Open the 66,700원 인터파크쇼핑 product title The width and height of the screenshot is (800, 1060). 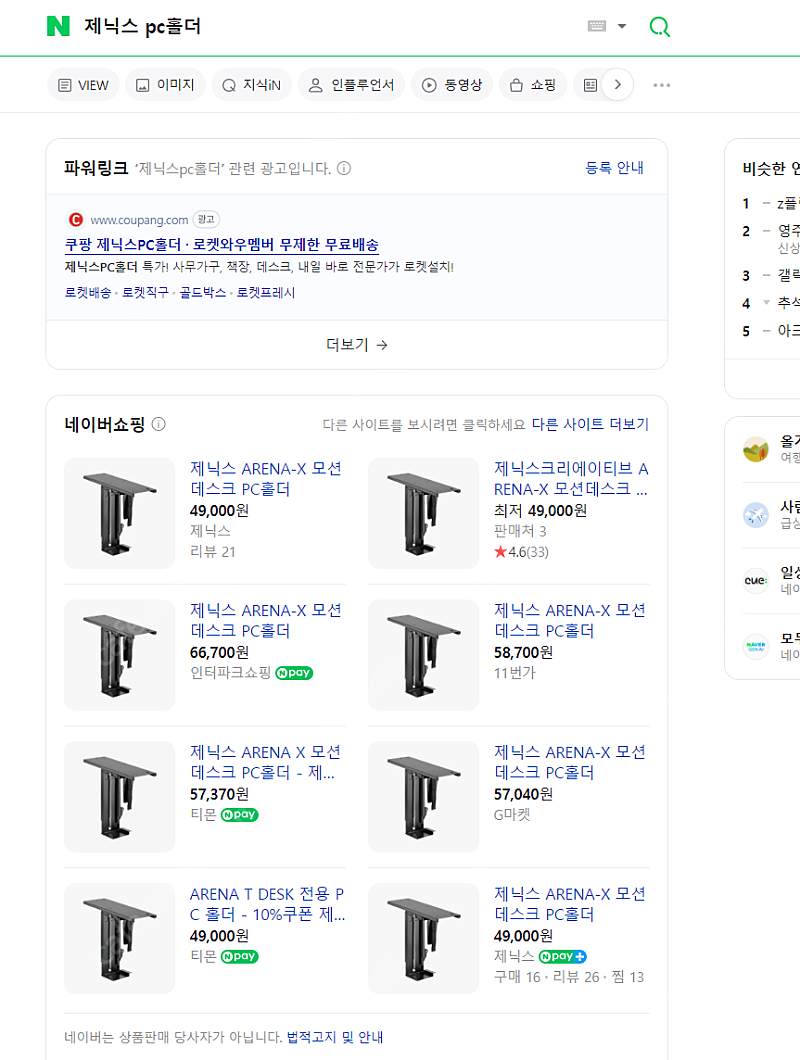click(x=266, y=621)
